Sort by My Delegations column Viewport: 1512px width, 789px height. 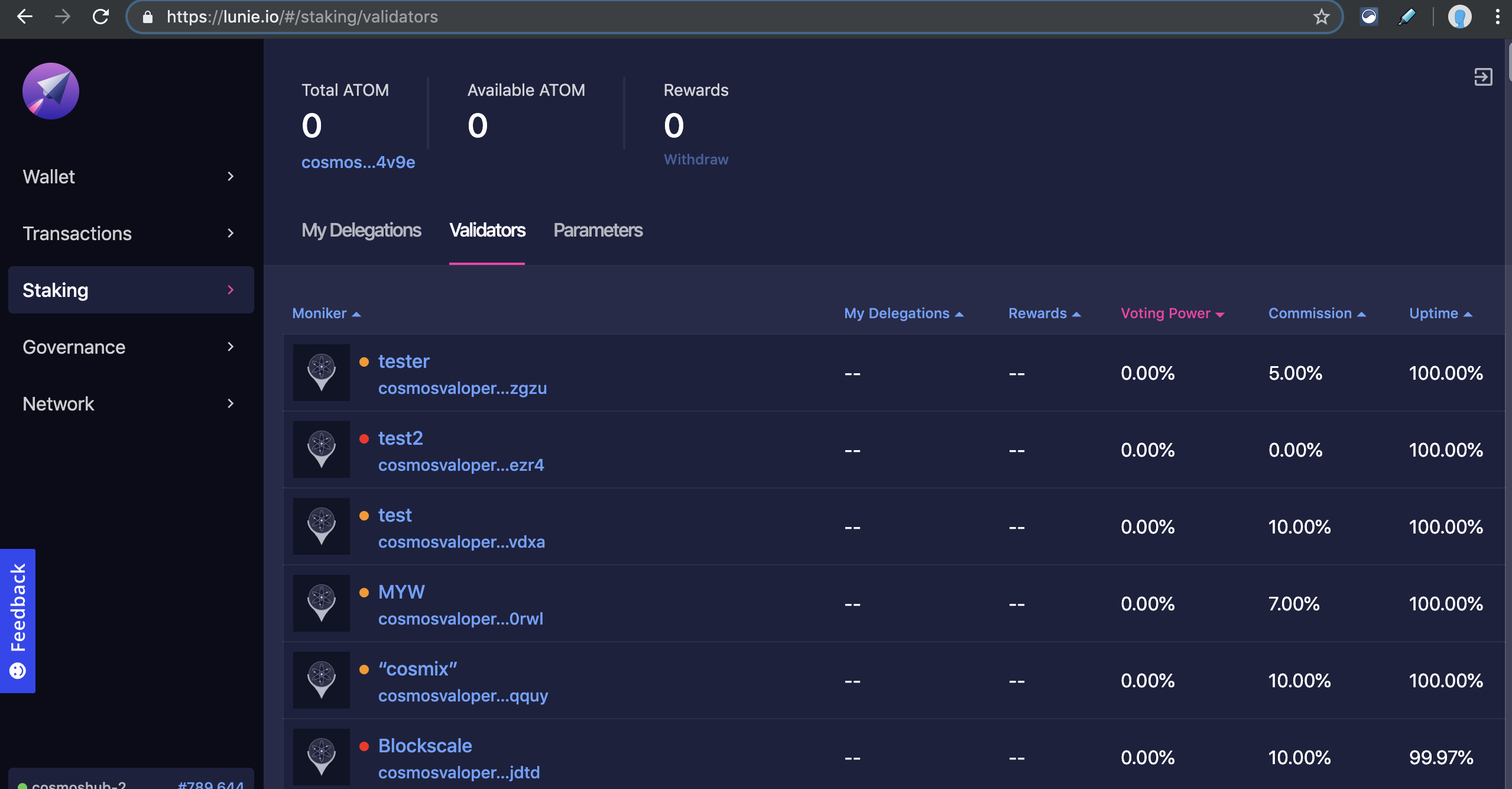tap(904, 313)
